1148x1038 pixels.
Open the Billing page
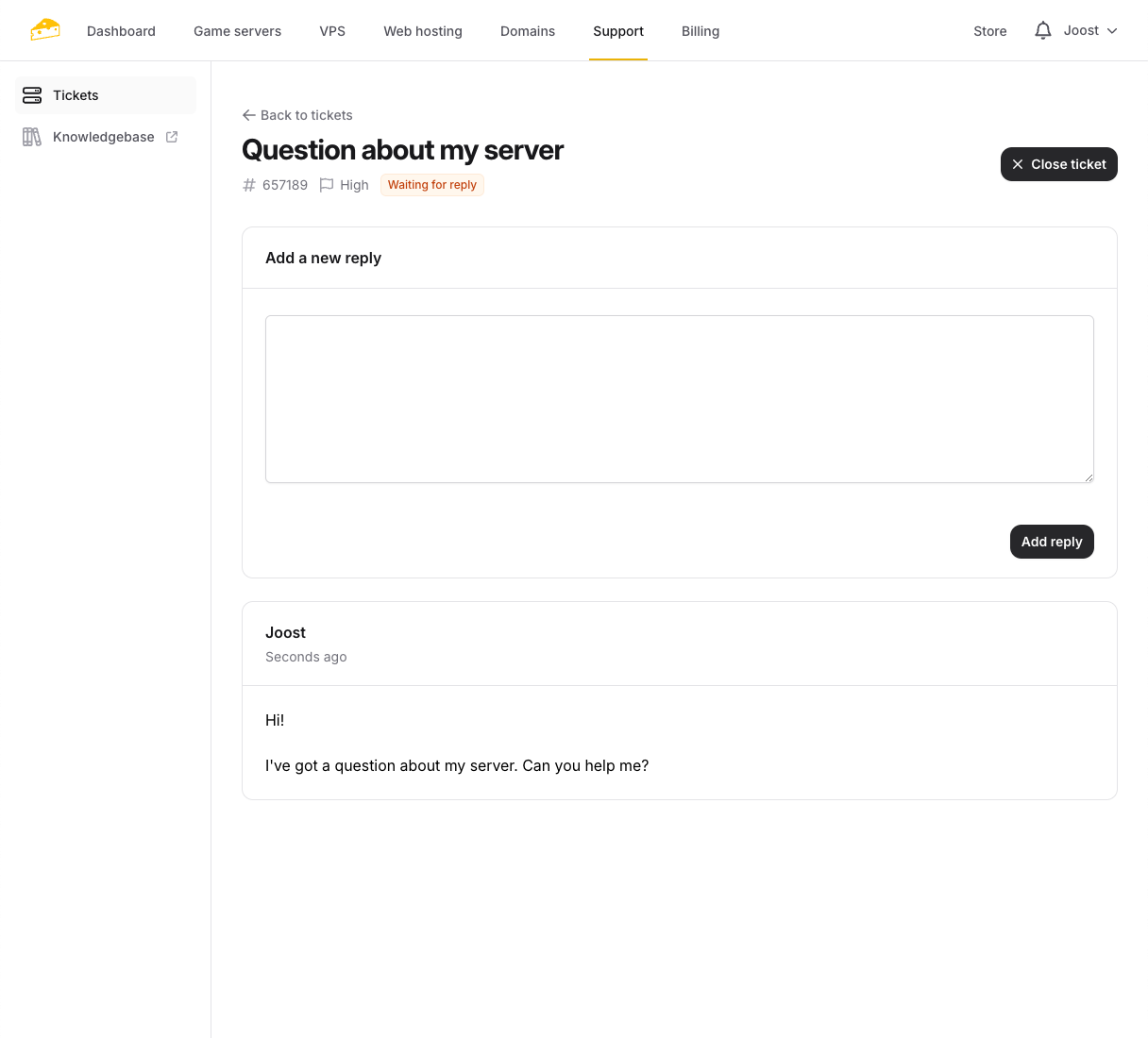click(x=701, y=31)
